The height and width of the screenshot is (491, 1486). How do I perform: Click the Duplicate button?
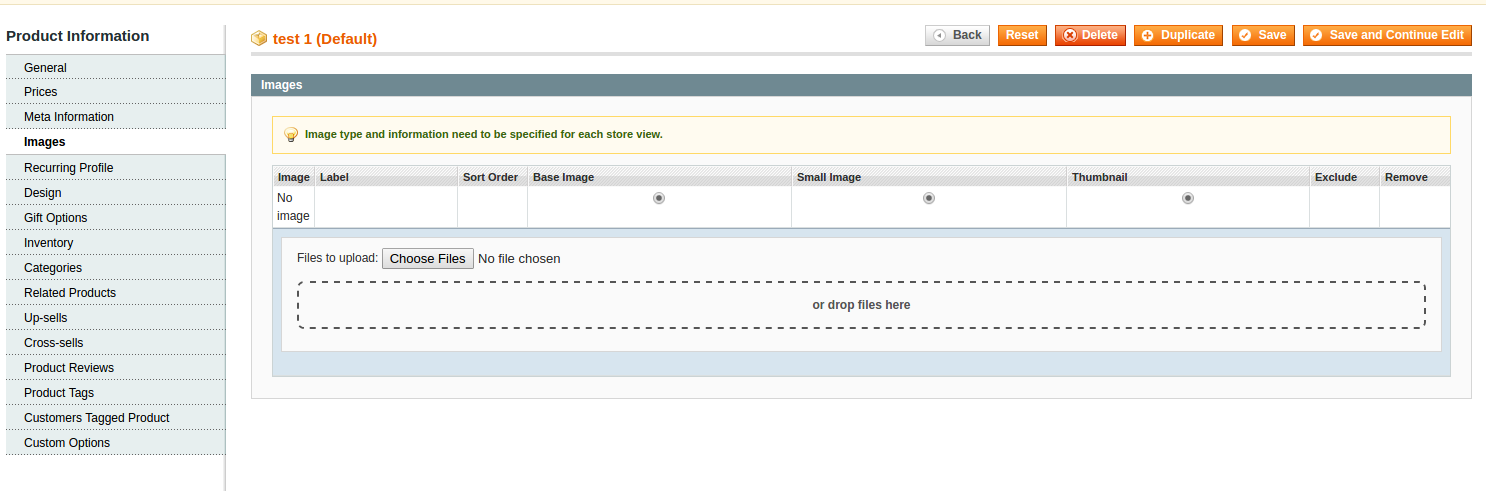[x=1179, y=35]
